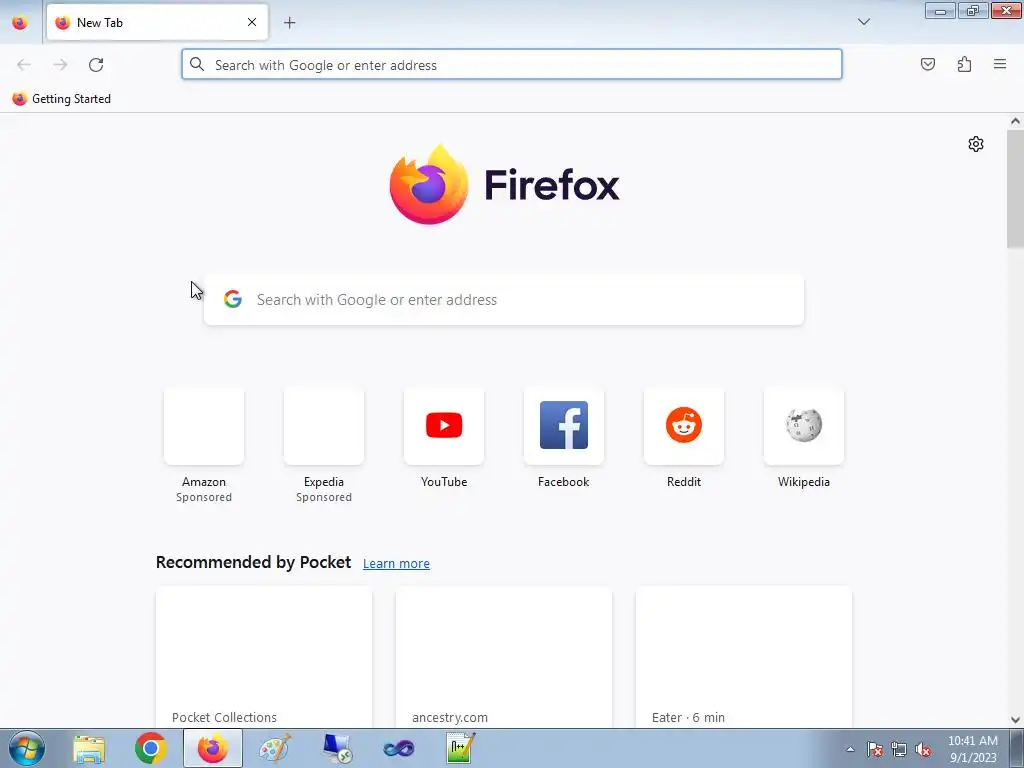Open Windows Explorer from taskbar
The width and height of the screenshot is (1024, 768).
click(89, 748)
